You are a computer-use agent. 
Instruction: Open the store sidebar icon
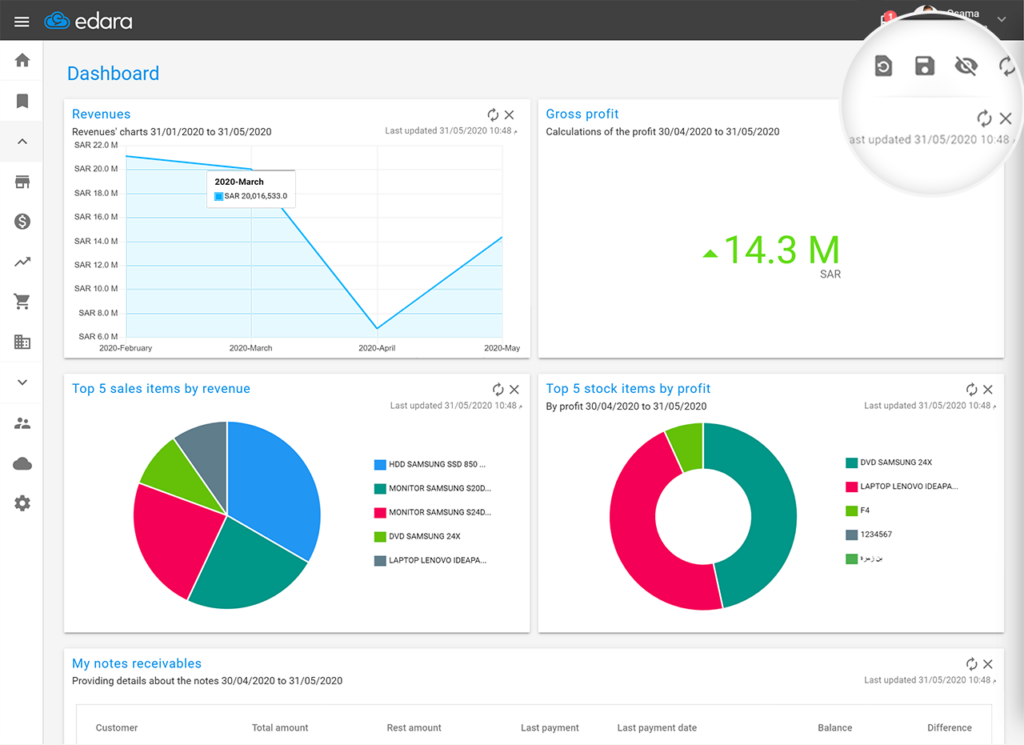click(x=22, y=182)
